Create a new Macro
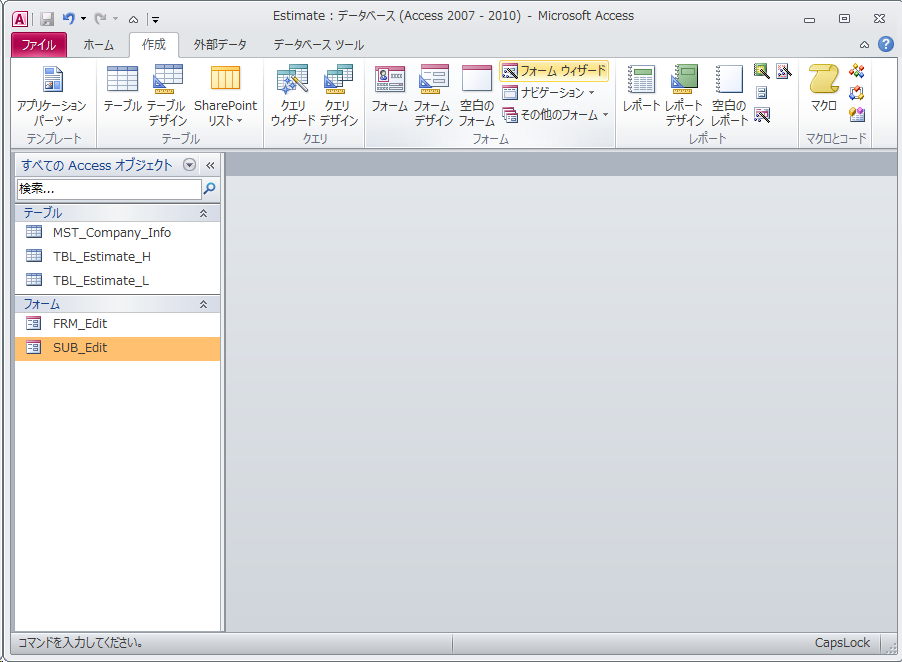The height and width of the screenshot is (662, 902). pyautogui.click(x=824, y=88)
